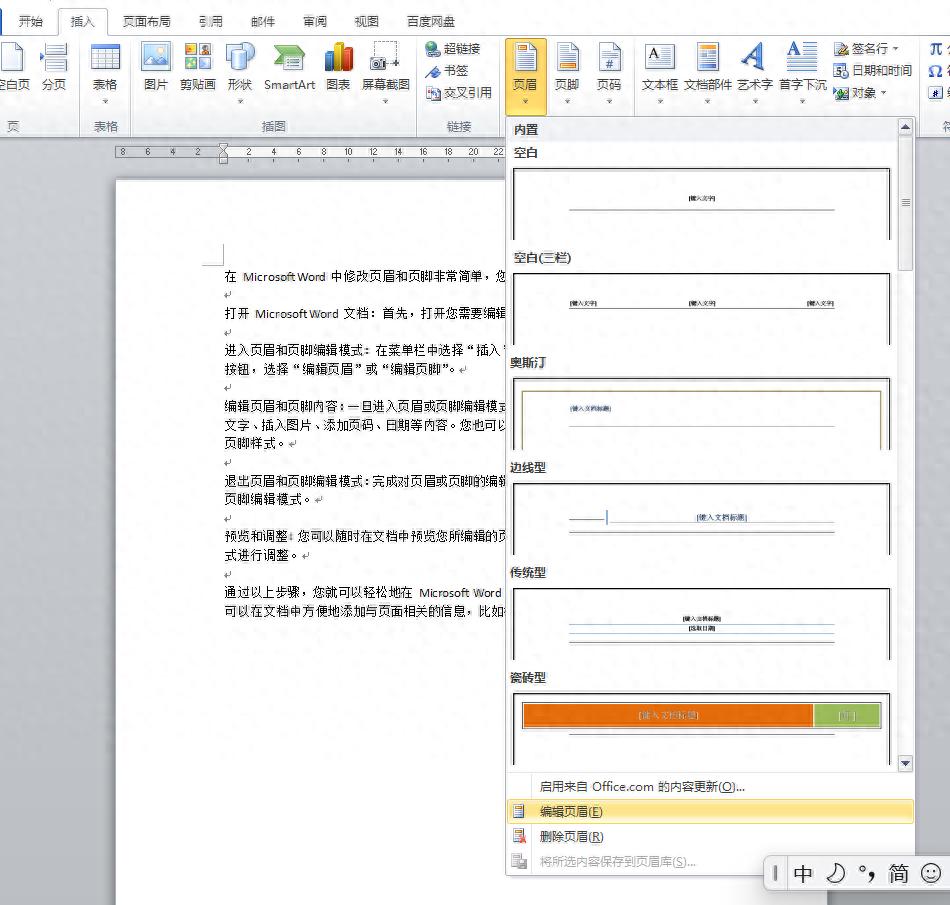
Task: Switch to the 页面布局 ribbon tab
Action: tap(146, 20)
